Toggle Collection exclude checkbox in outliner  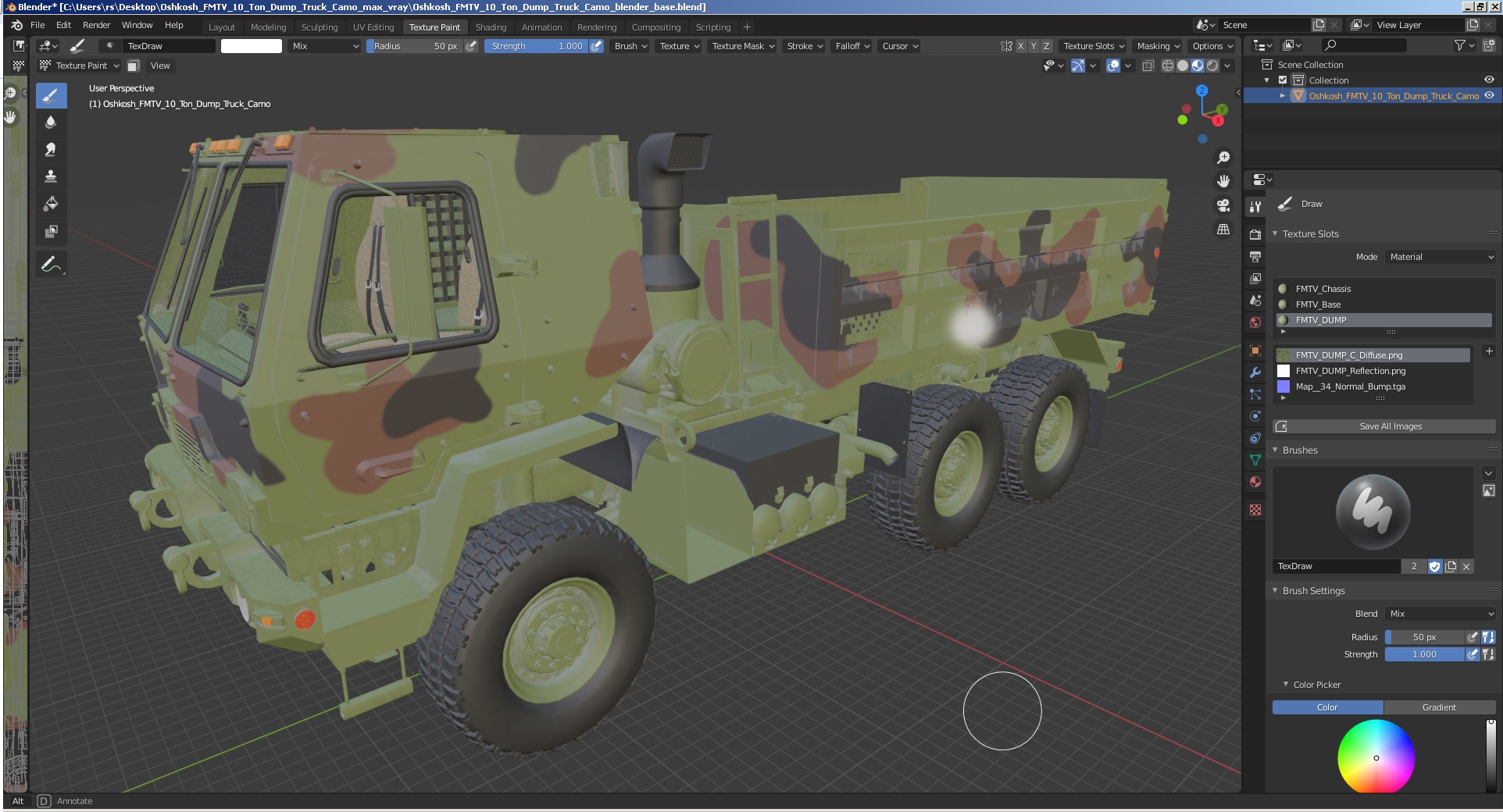point(1283,80)
